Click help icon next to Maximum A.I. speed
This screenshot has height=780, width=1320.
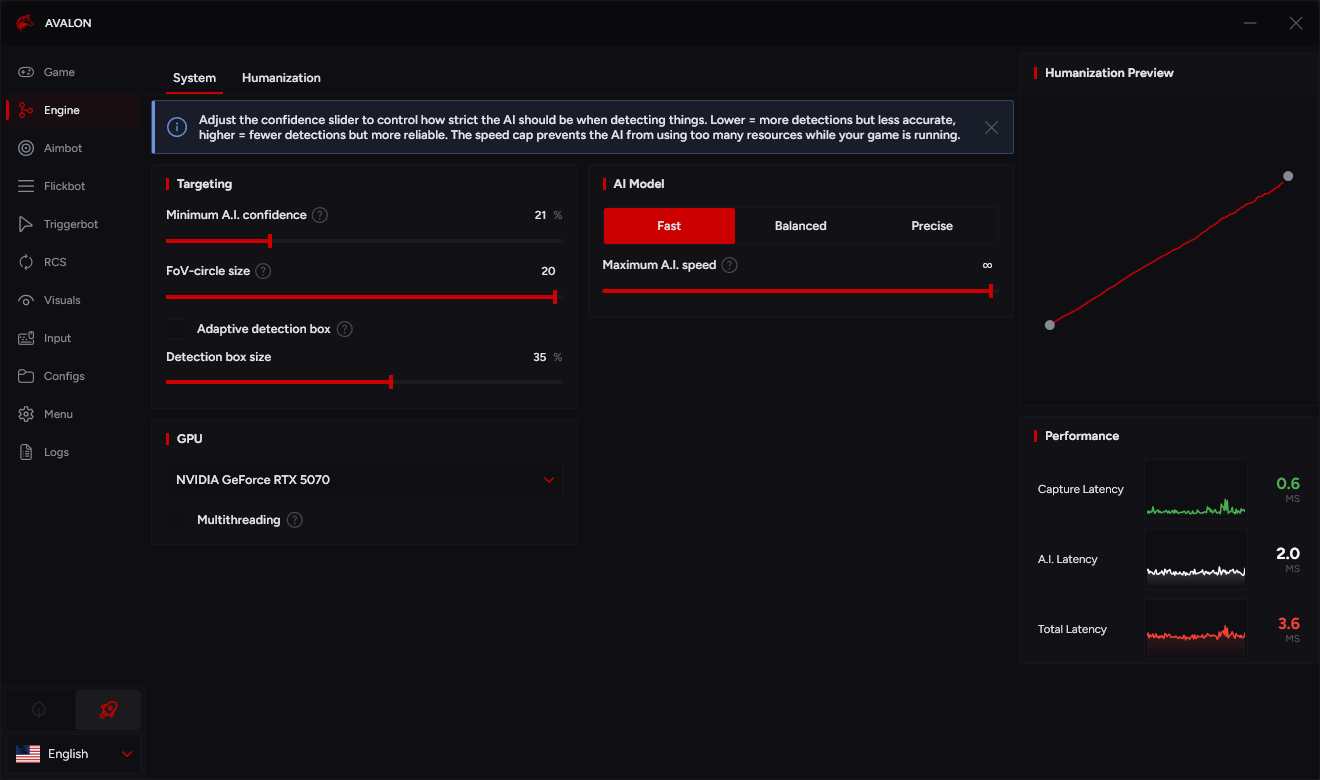point(730,265)
